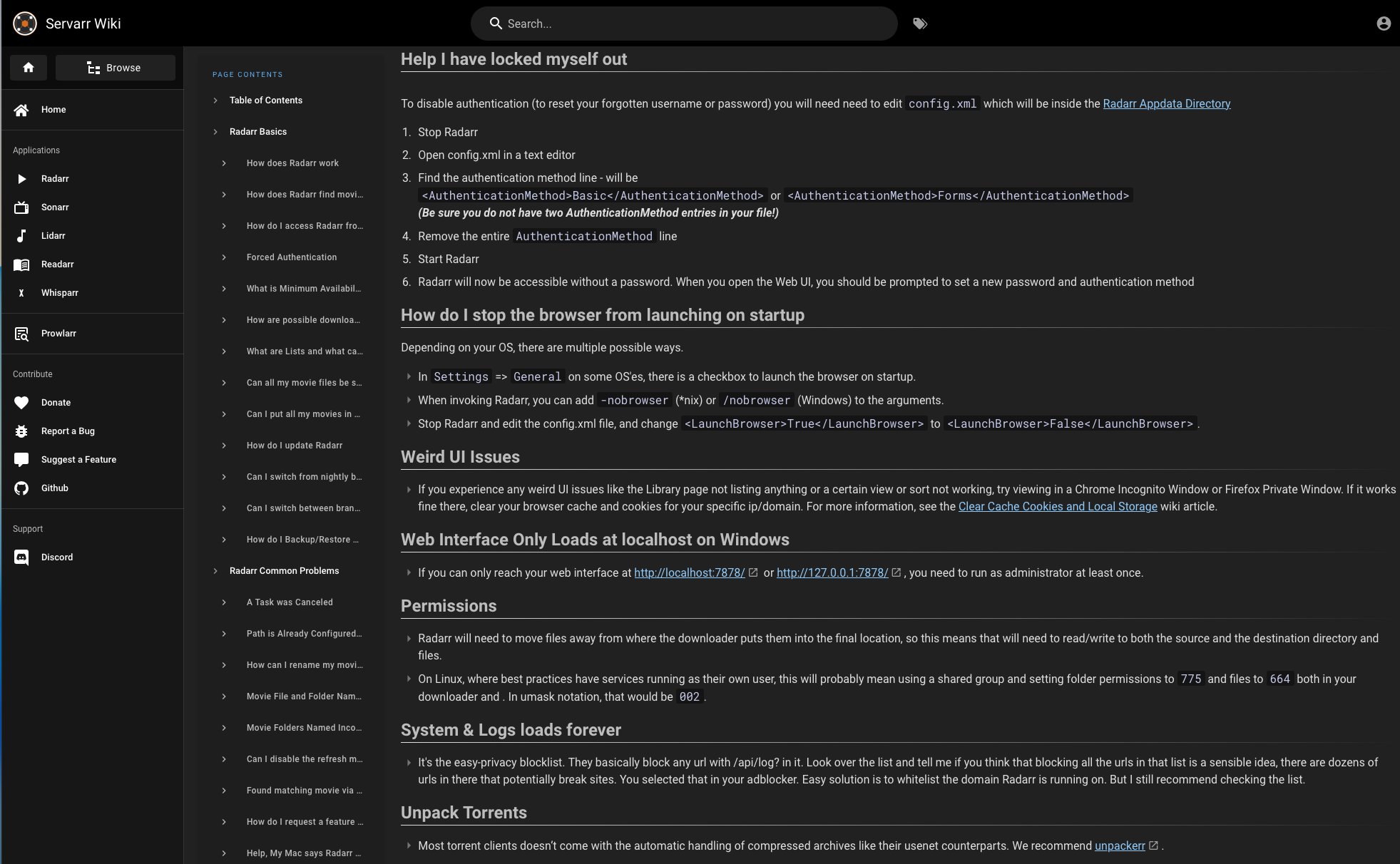This screenshot has width=1400, height=864.
Task: Click the Report a Bug icon
Action: pos(21,431)
